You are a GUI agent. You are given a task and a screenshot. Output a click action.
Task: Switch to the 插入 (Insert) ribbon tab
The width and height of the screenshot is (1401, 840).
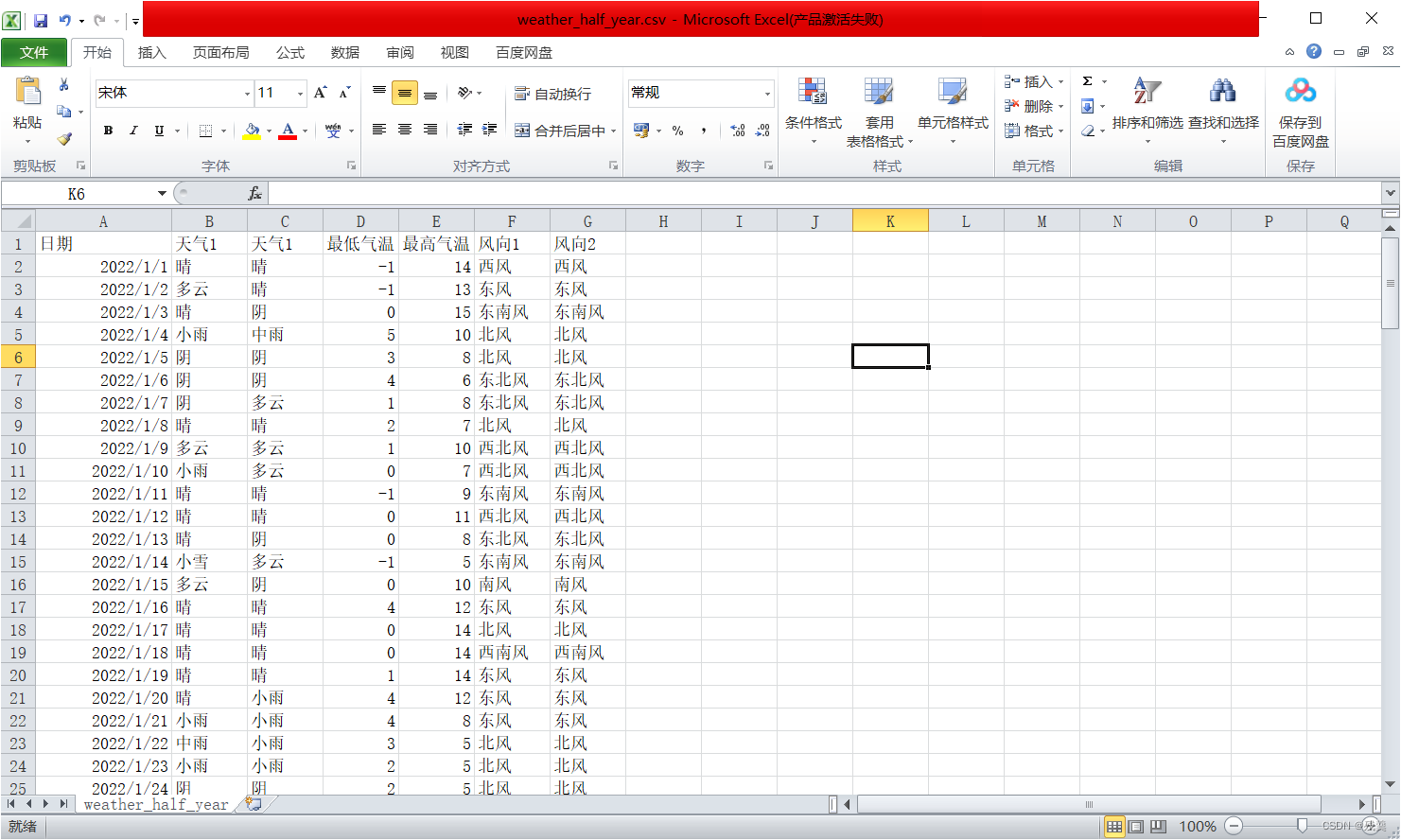[152, 52]
